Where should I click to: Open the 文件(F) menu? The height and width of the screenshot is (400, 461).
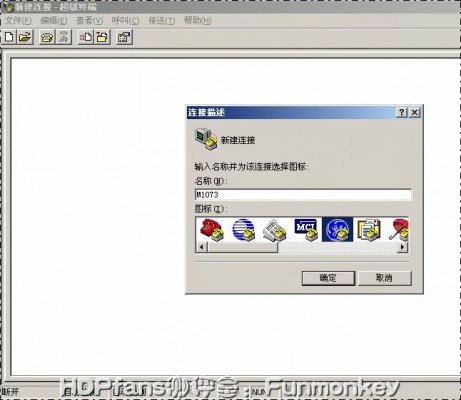pyautogui.click(x=18, y=21)
